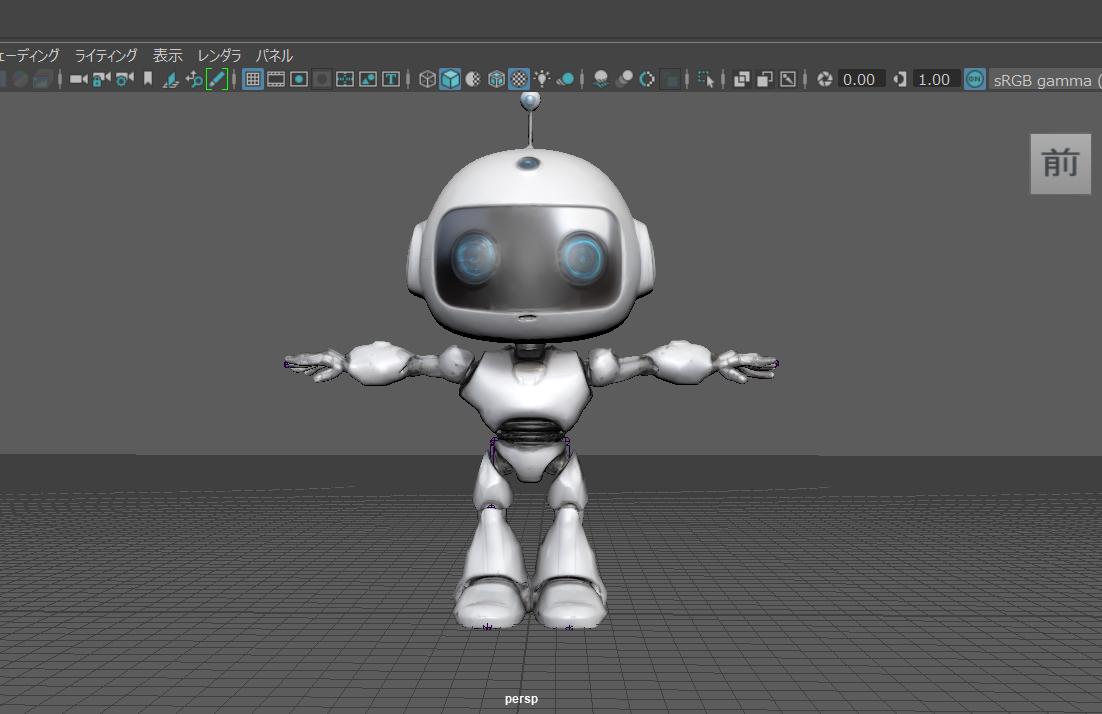Toggle the Motion Blur icon
1102x714 pixels.
623,79
